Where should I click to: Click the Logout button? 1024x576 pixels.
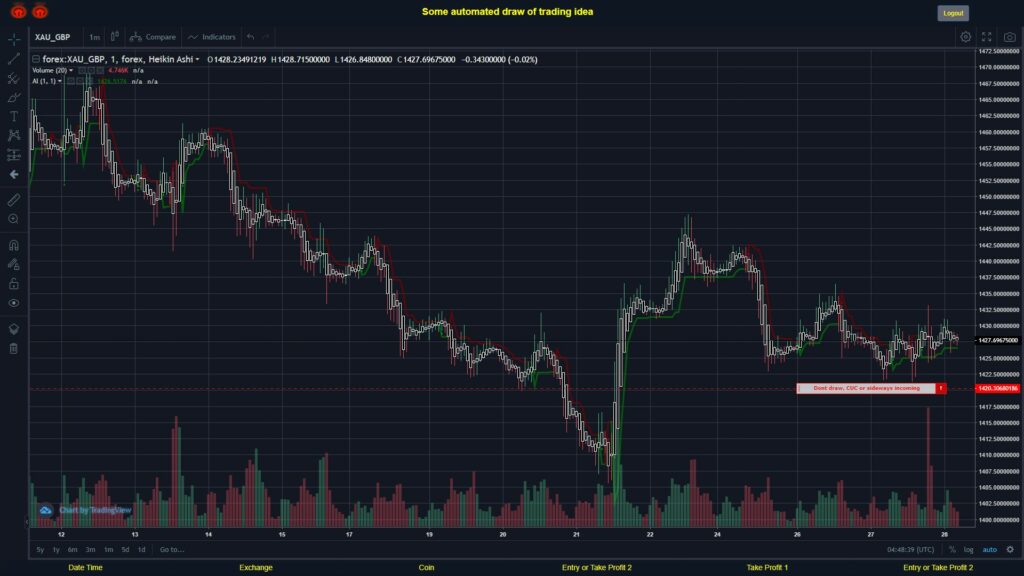pyautogui.click(x=953, y=13)
